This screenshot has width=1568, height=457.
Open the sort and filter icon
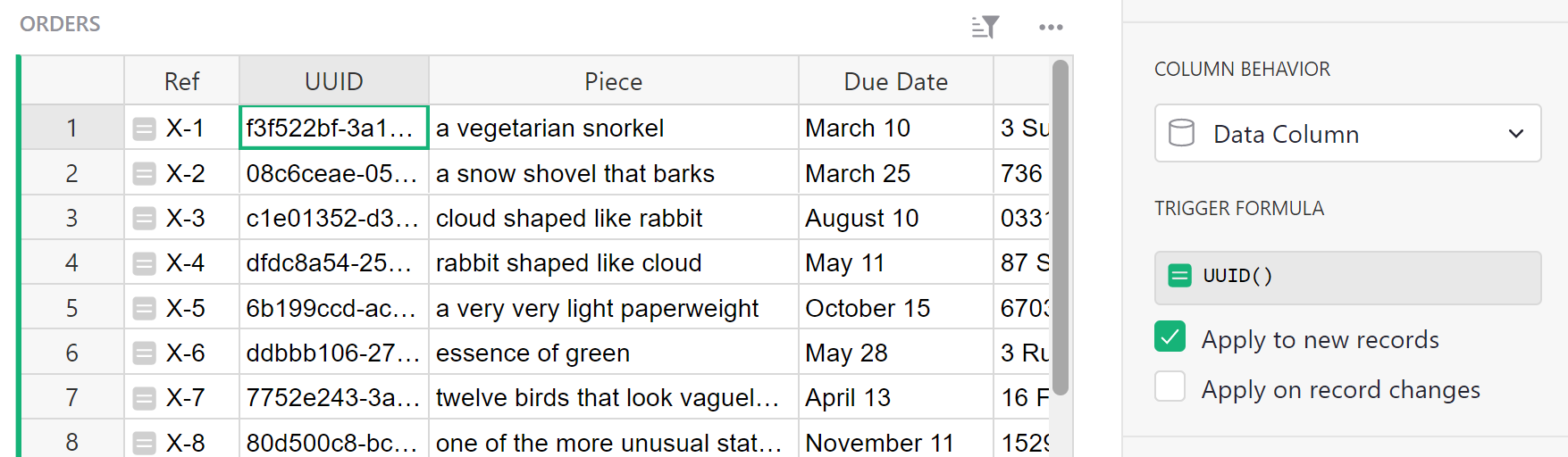(985, 28)
